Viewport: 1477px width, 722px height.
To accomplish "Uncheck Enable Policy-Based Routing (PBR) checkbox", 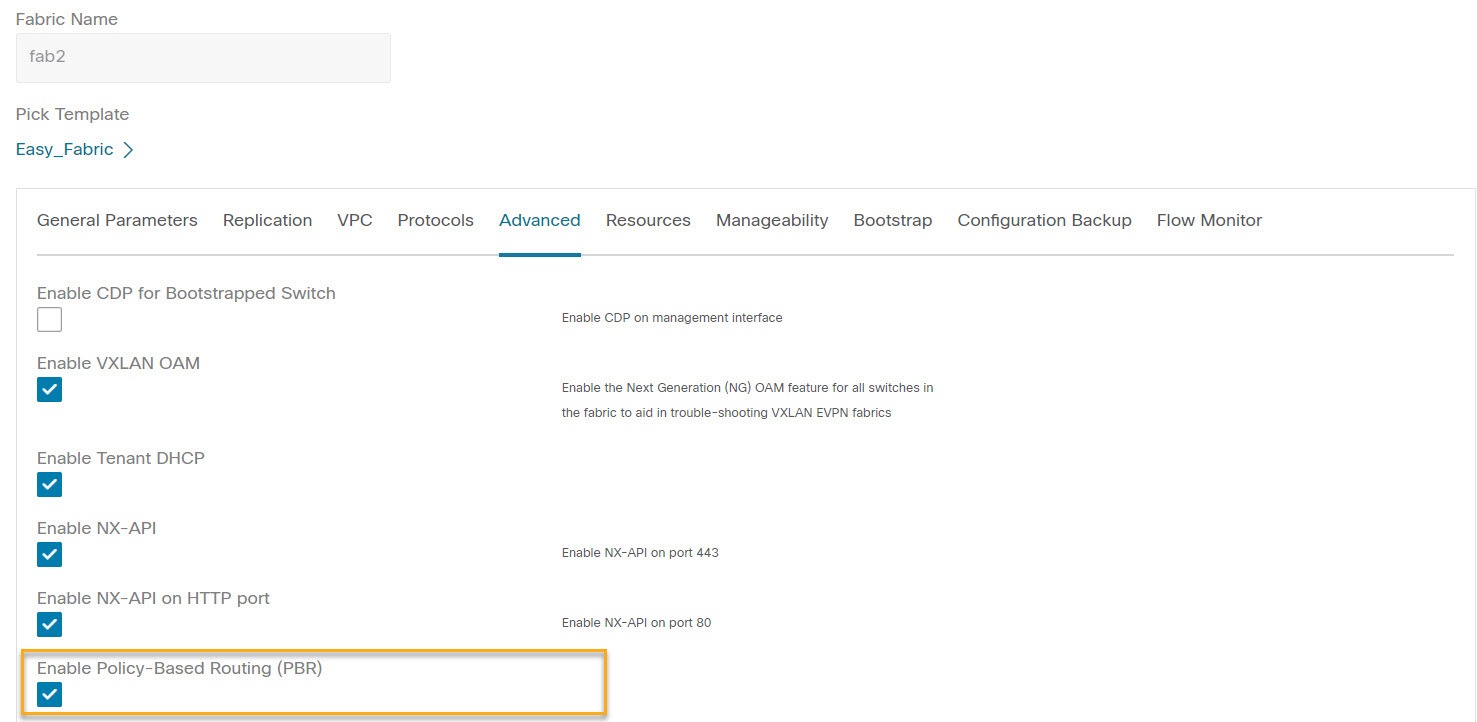I will [49, 695].
